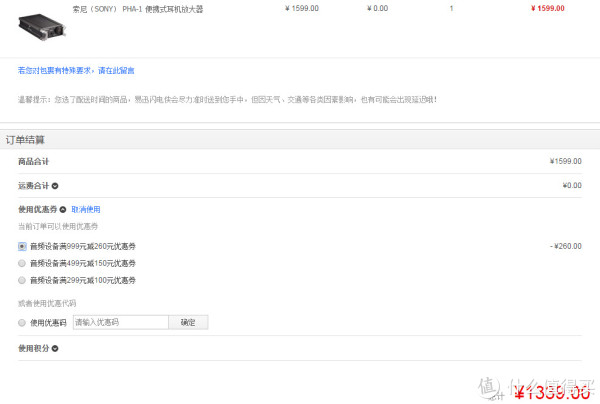Click the 满499元减150元优惠券 label text

pyautogui.click(x=83, y=263)
